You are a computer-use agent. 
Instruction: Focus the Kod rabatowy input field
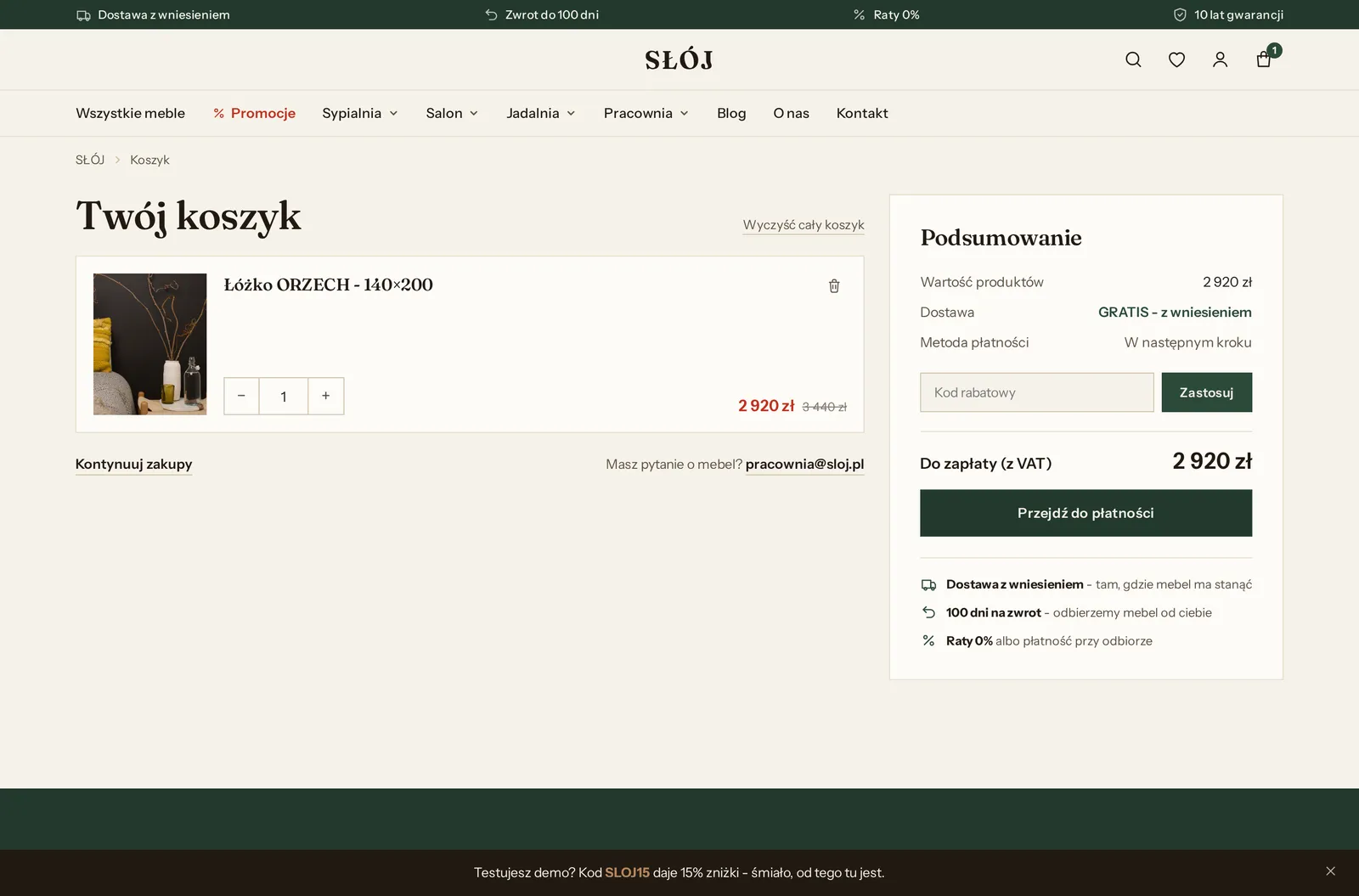coord(1036,392)
